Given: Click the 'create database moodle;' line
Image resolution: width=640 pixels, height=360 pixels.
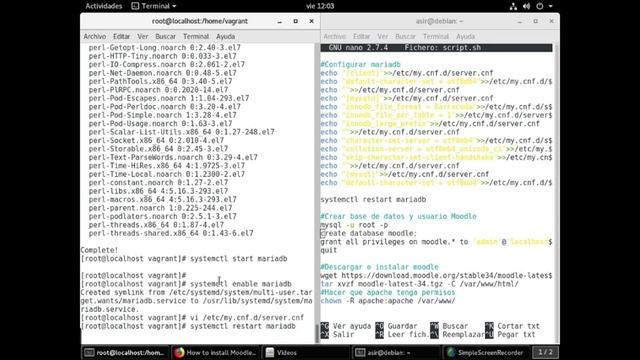Looking at the screenshot, I should point(369,233).
